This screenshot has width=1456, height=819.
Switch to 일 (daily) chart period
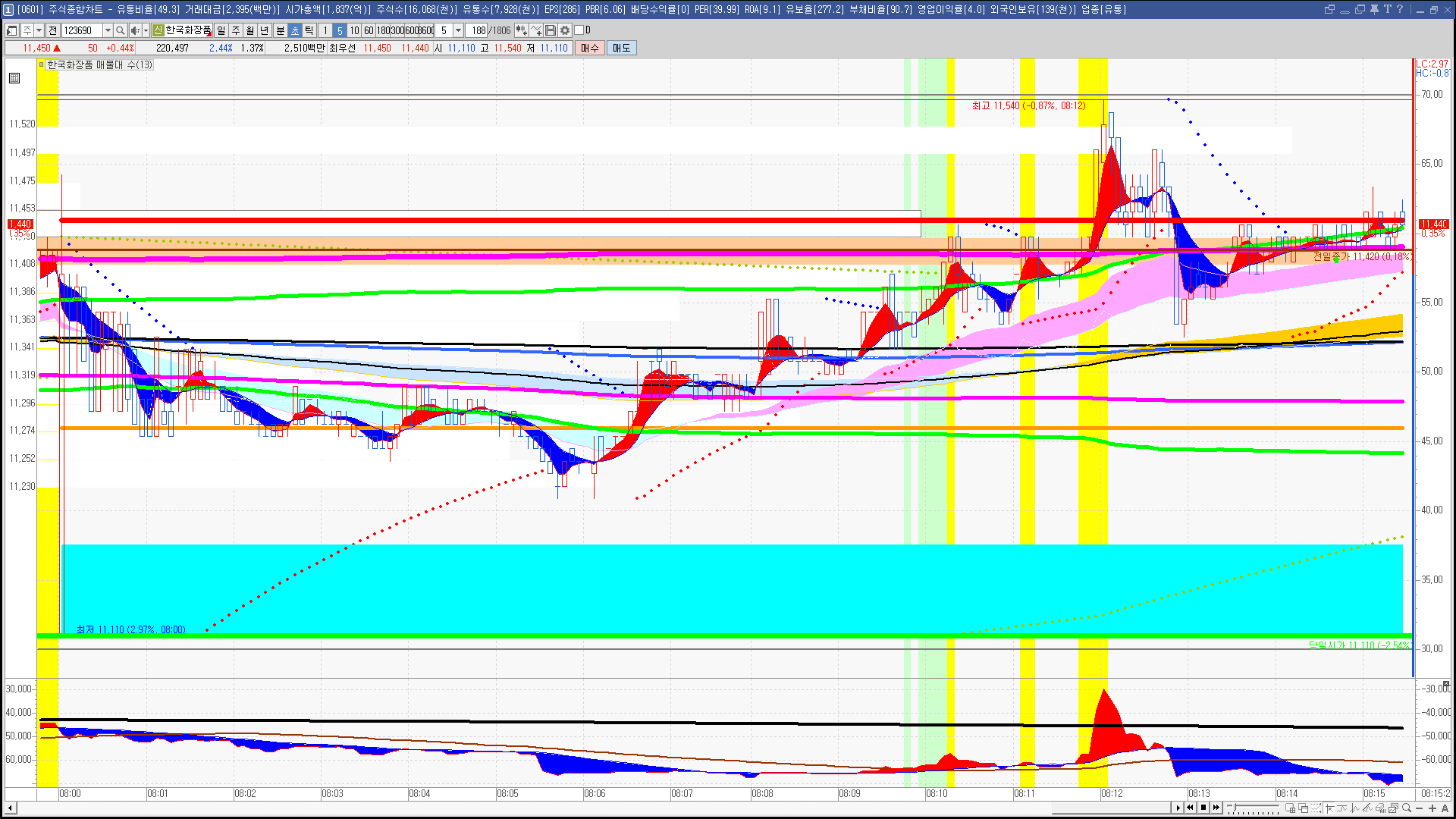click(x=221, y=30)
